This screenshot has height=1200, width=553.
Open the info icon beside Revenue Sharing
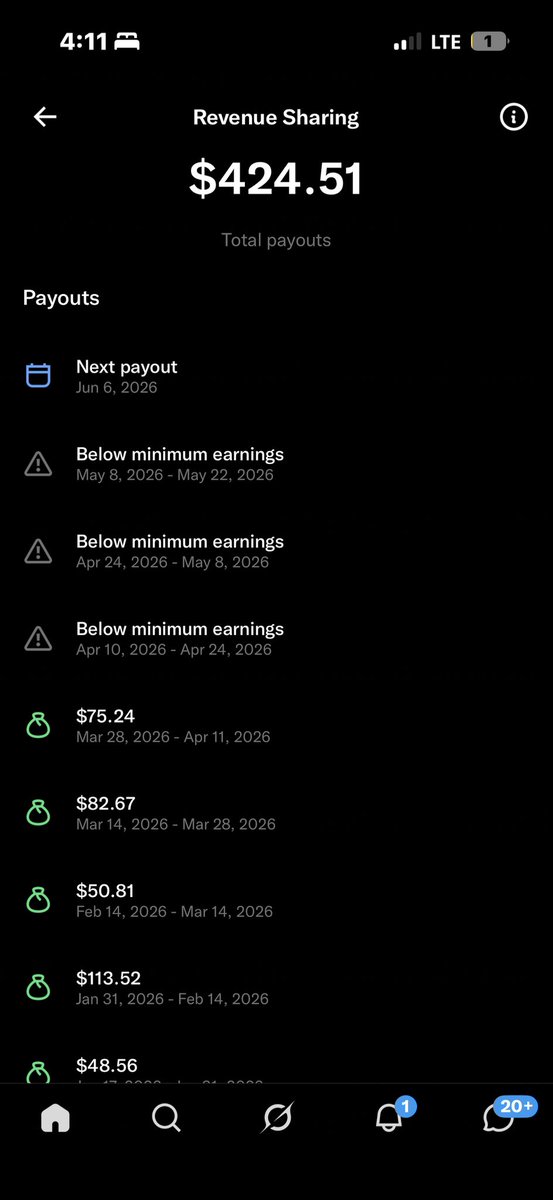pyautogui.click(x=513, y=117)
